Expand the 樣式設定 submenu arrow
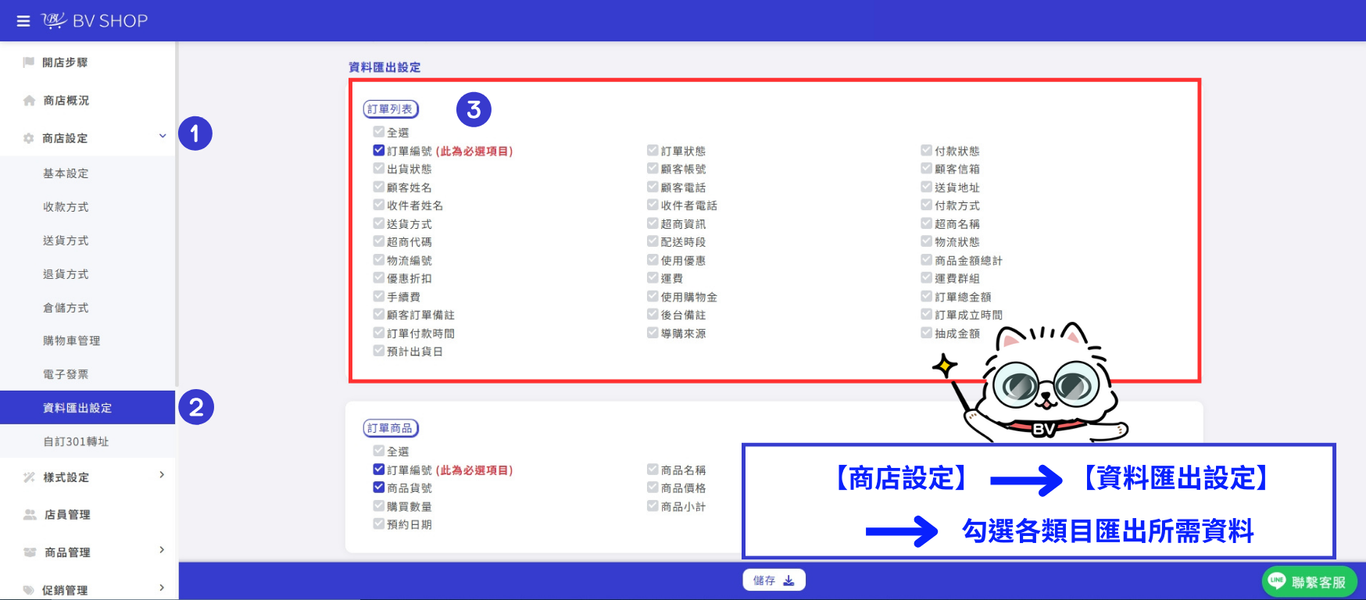Screen dimensions: 1366x600 pos(162,475)
